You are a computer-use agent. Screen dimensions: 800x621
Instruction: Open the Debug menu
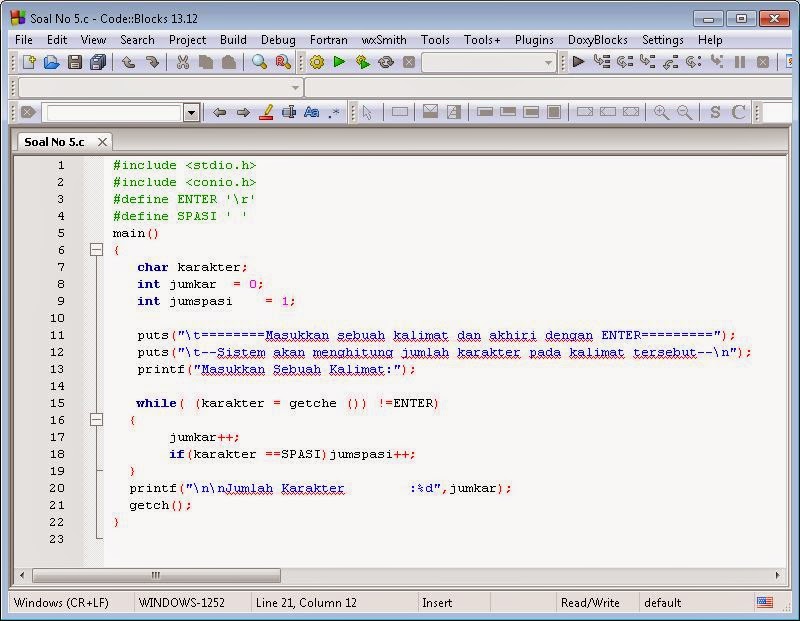[x=278, y=40]
